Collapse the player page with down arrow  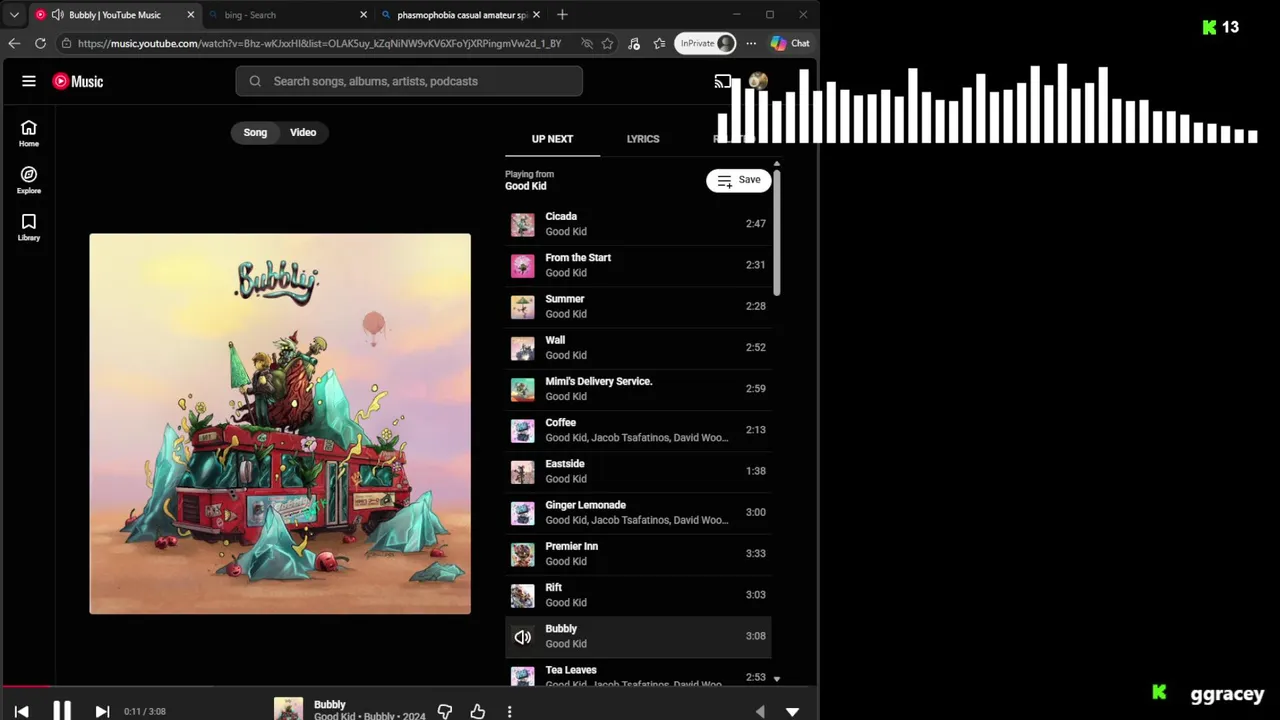coord(792,711)
